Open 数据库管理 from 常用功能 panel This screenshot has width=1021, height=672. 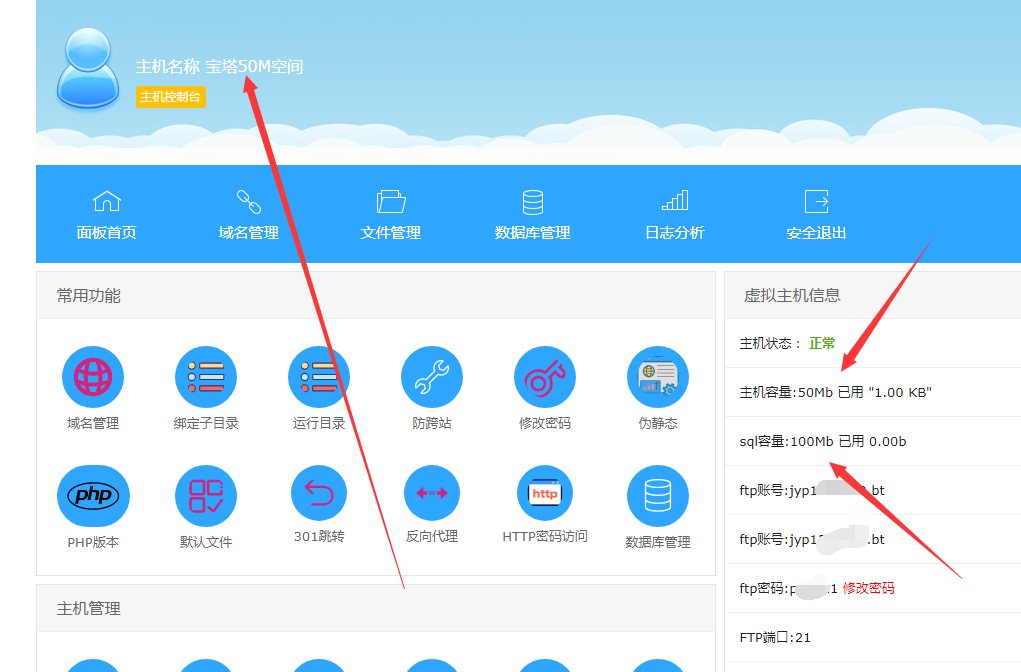657,494
